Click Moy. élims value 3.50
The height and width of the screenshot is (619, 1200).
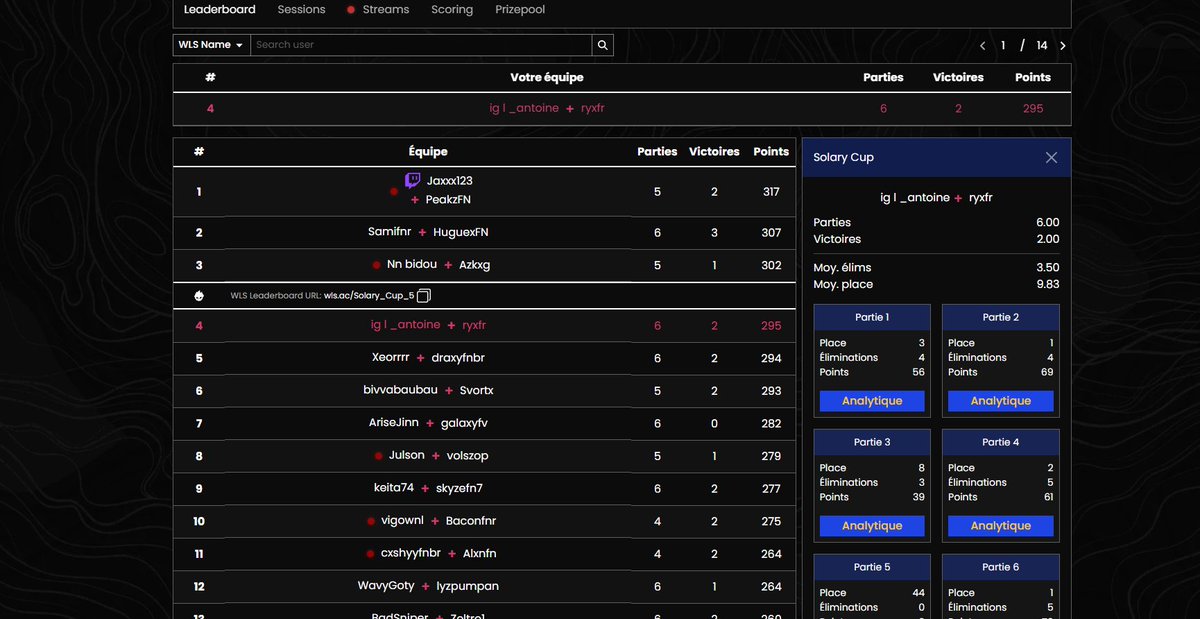coord(1047,268)
